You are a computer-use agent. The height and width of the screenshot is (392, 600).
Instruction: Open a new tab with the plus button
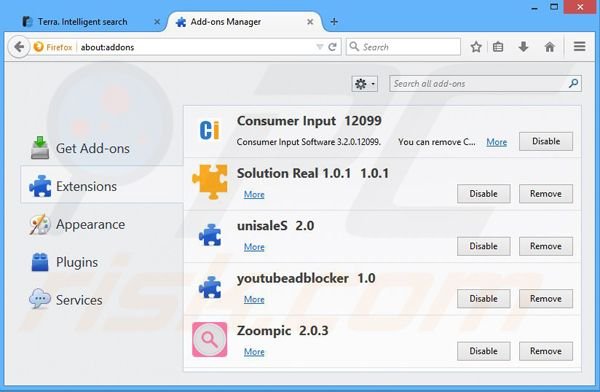(334, 22)
